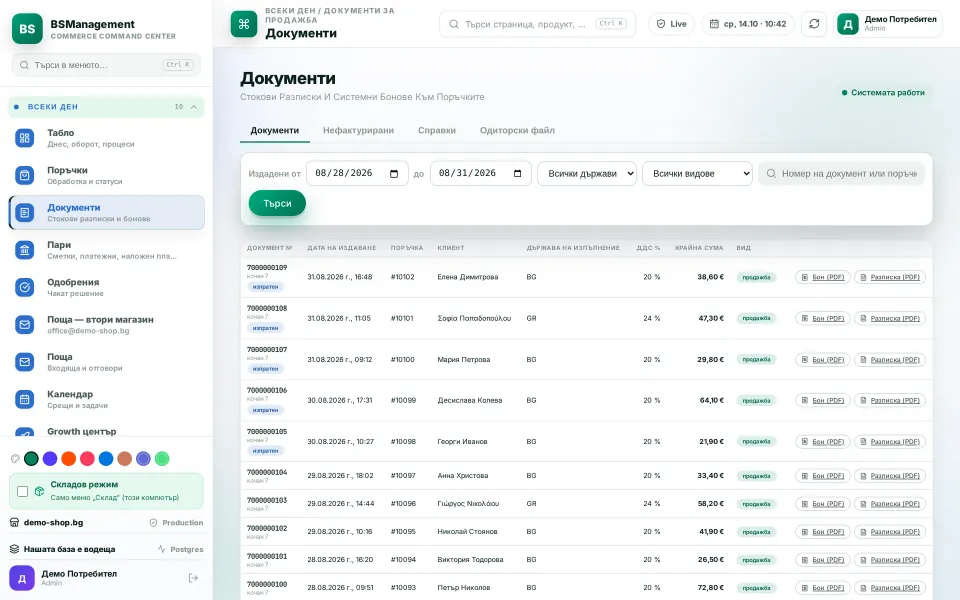
Task: Open the Табло dashboard in the sidebar
Action: (x=106, y=138)
